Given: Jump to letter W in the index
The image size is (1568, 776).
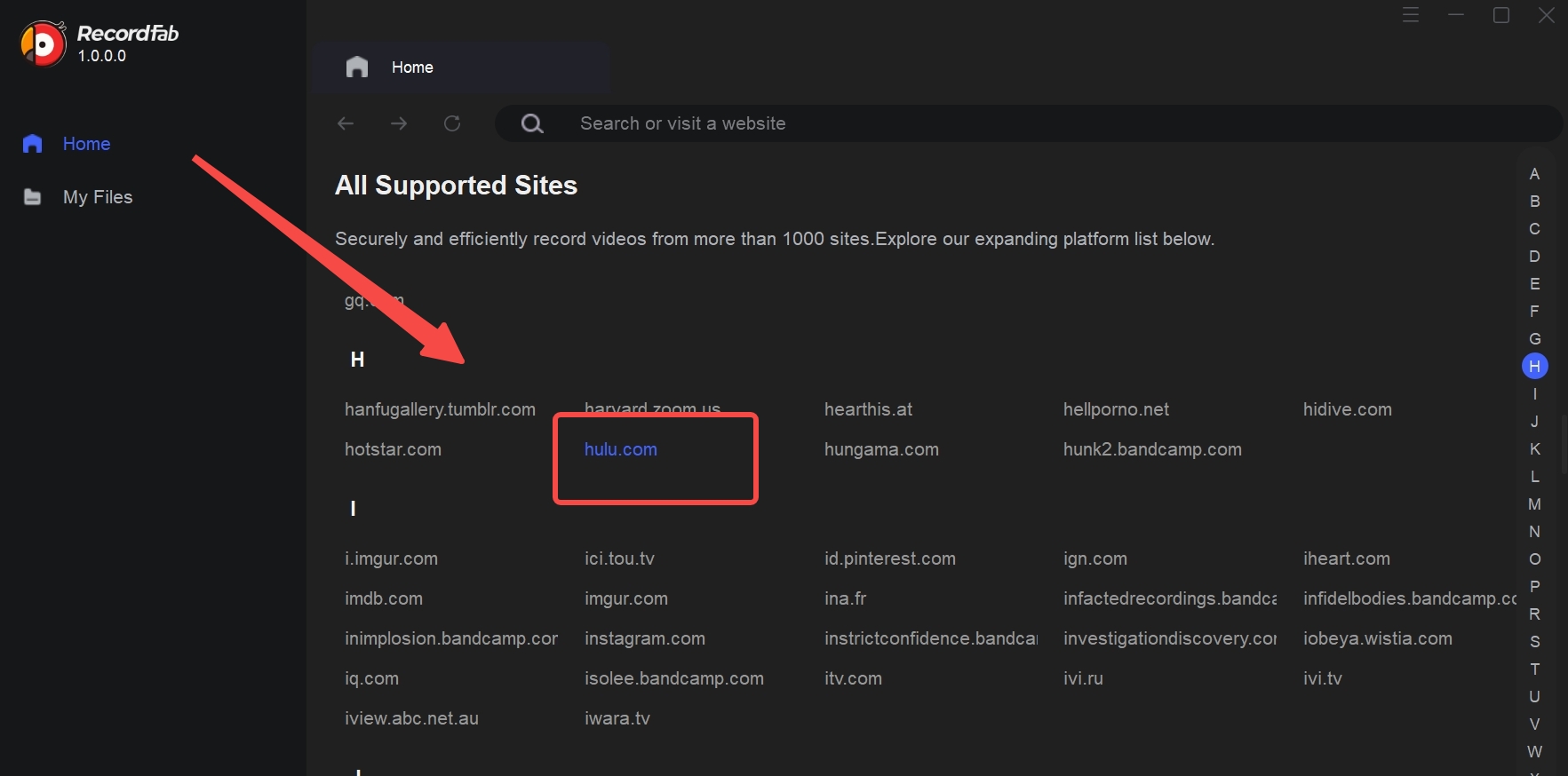Looking at the screenshot, I should pos(1534,752).
